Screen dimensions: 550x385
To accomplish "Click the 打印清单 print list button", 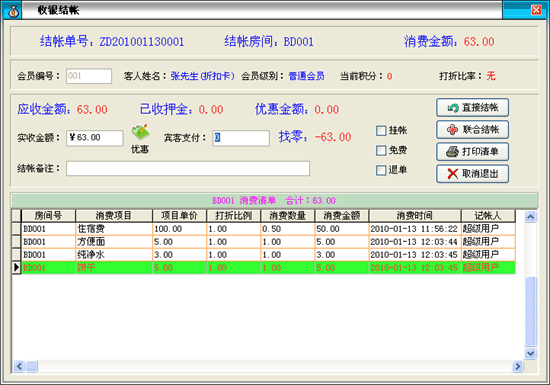I will click(x=472, y=152).
